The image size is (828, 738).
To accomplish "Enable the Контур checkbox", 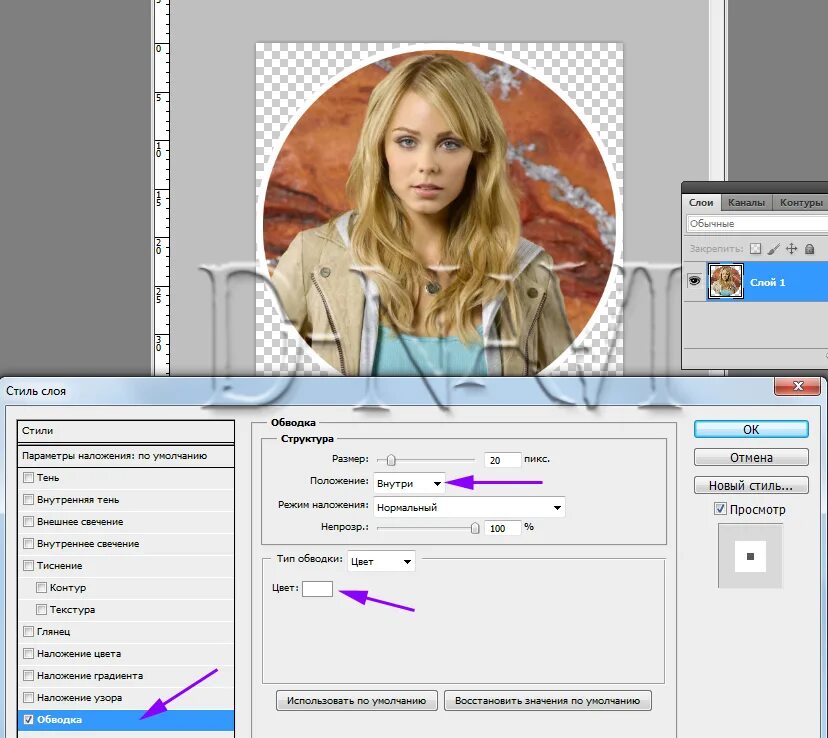I will tap(41, 588).
